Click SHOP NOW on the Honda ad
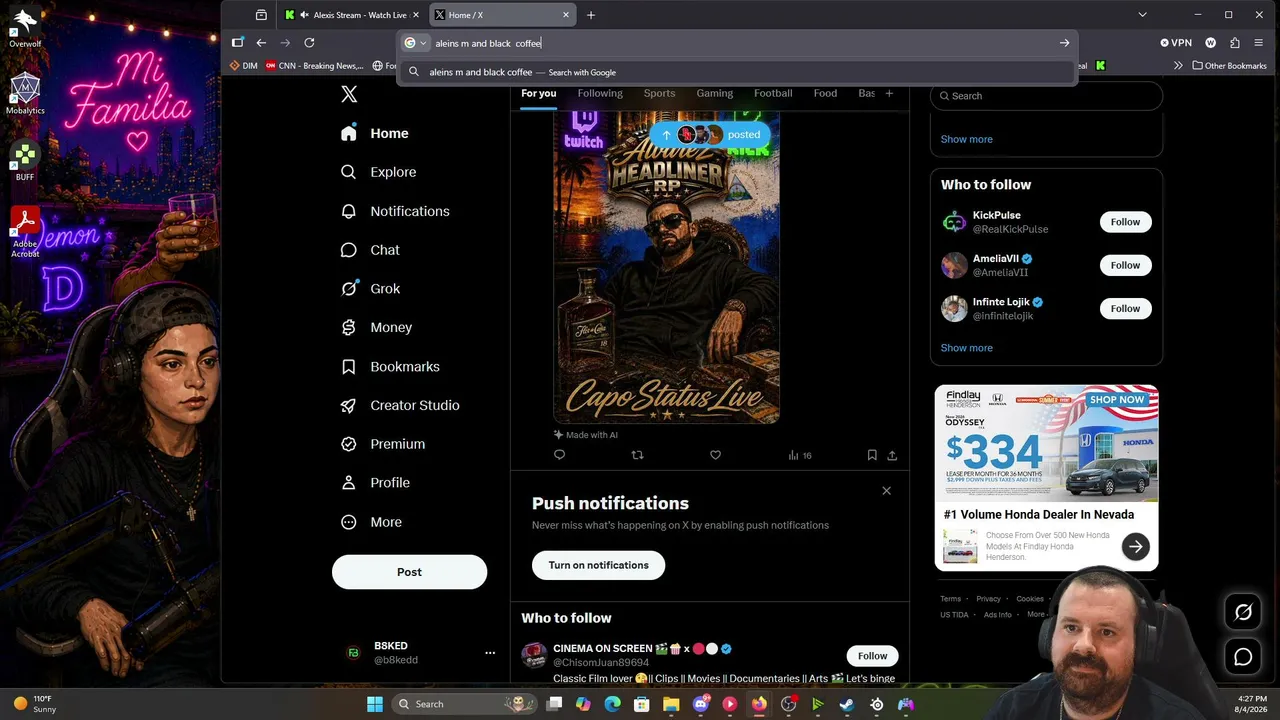Screen dimensions: 1280x720 point(1117,399)
